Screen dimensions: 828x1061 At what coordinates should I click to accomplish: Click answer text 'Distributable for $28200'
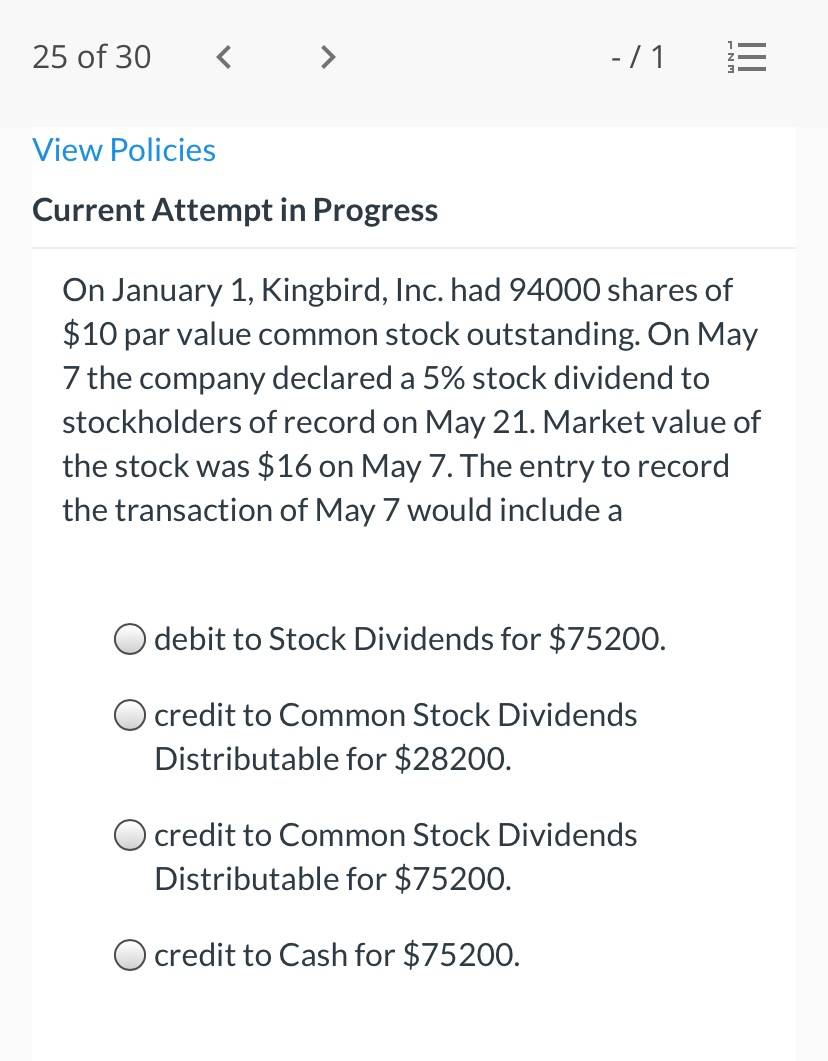coord(333,759)
